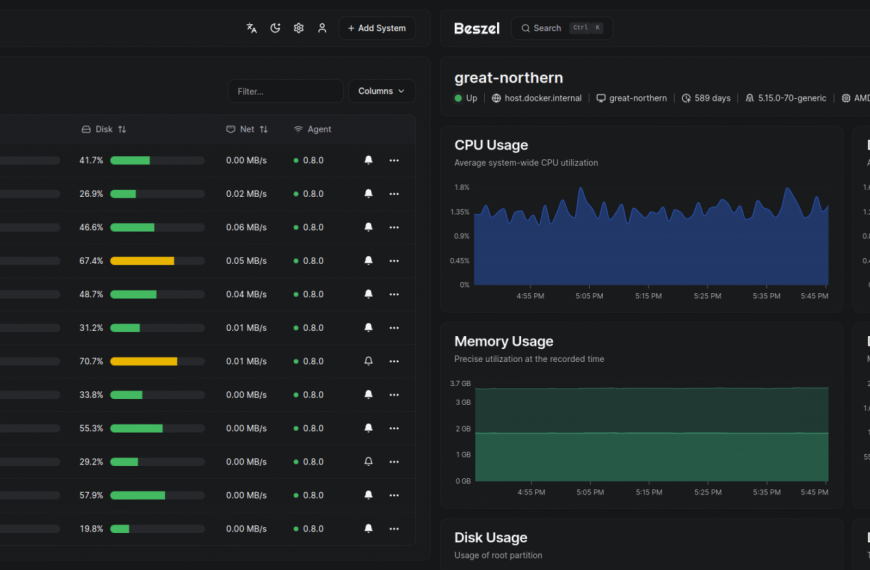Open the three-dot menu in the 41.7% row
This screenshot has width=870, height=570.
[394, 160]
